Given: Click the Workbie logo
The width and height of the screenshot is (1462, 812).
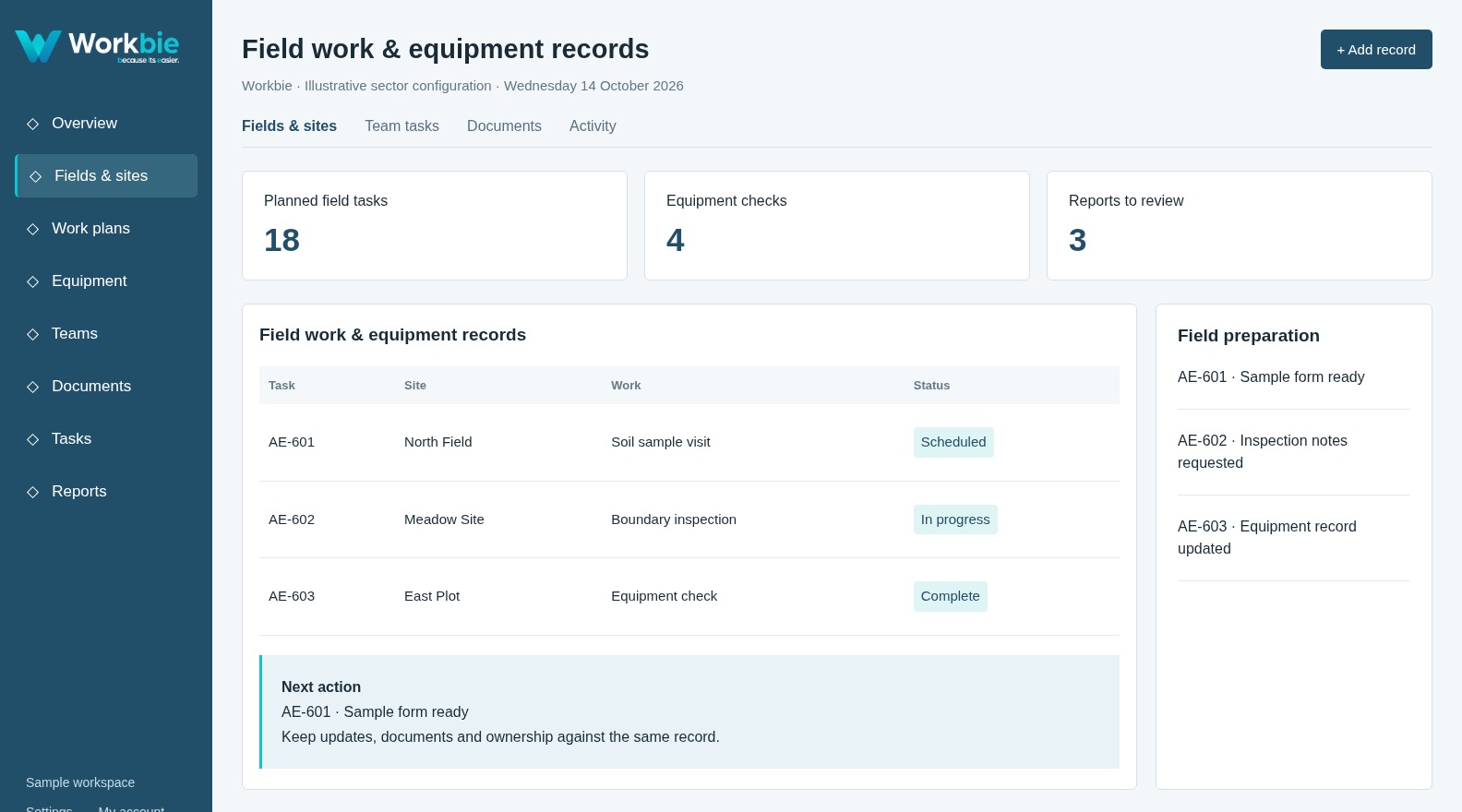Looking at the screenshot, I should point(97,46).
